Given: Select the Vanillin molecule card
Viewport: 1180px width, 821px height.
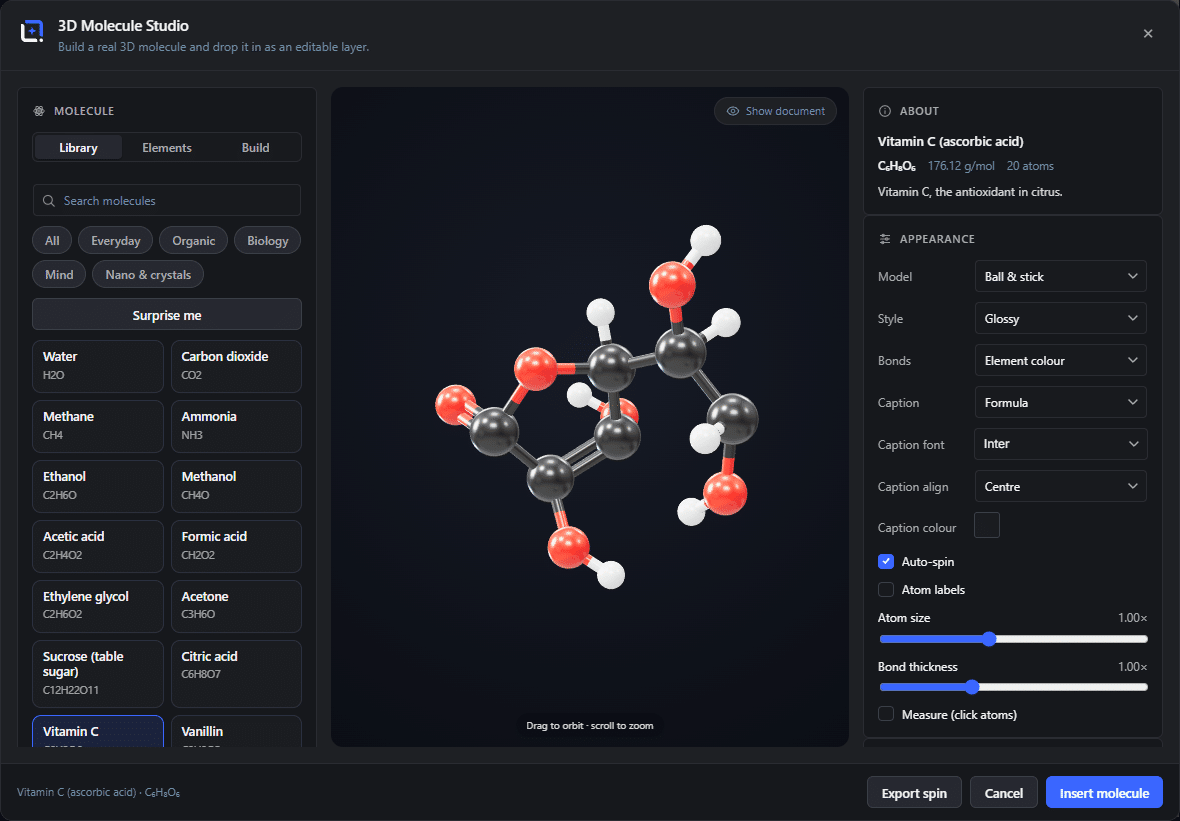Looking at the screenshot, I should (x=236, y=731).
